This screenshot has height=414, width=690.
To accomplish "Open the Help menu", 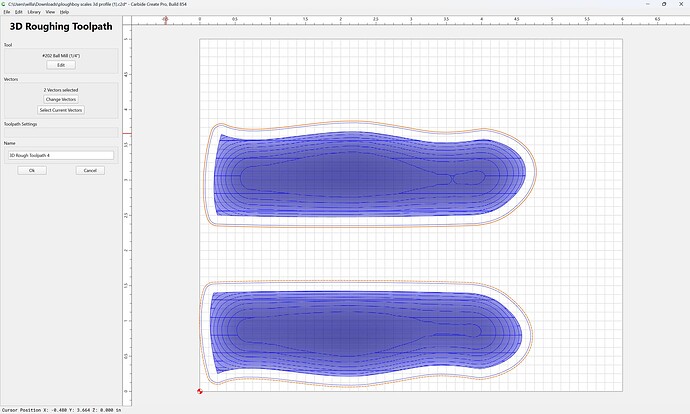I will (x=64, y=12).
